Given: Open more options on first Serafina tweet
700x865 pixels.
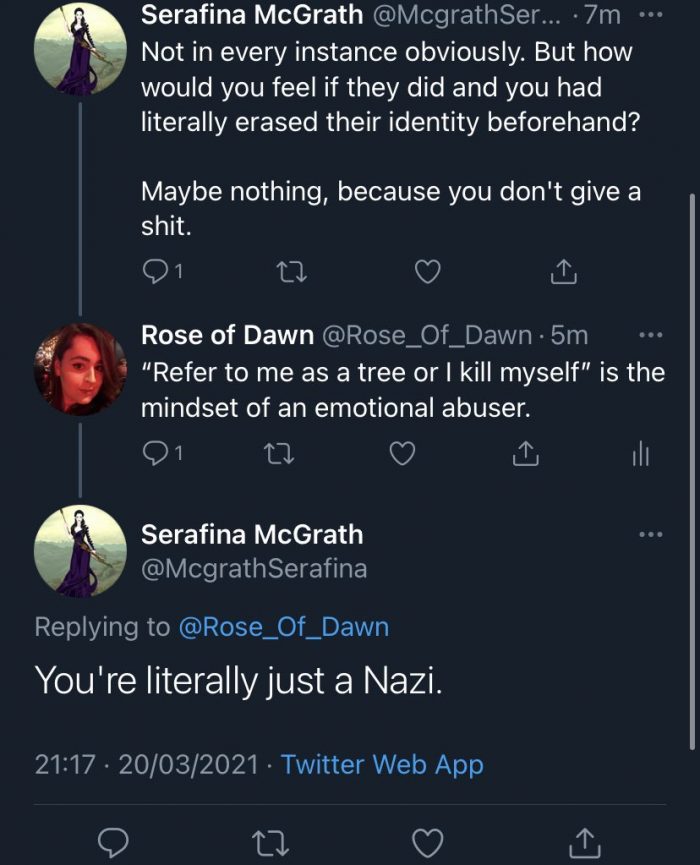Looking at the screenshot, I should (650, 16).
